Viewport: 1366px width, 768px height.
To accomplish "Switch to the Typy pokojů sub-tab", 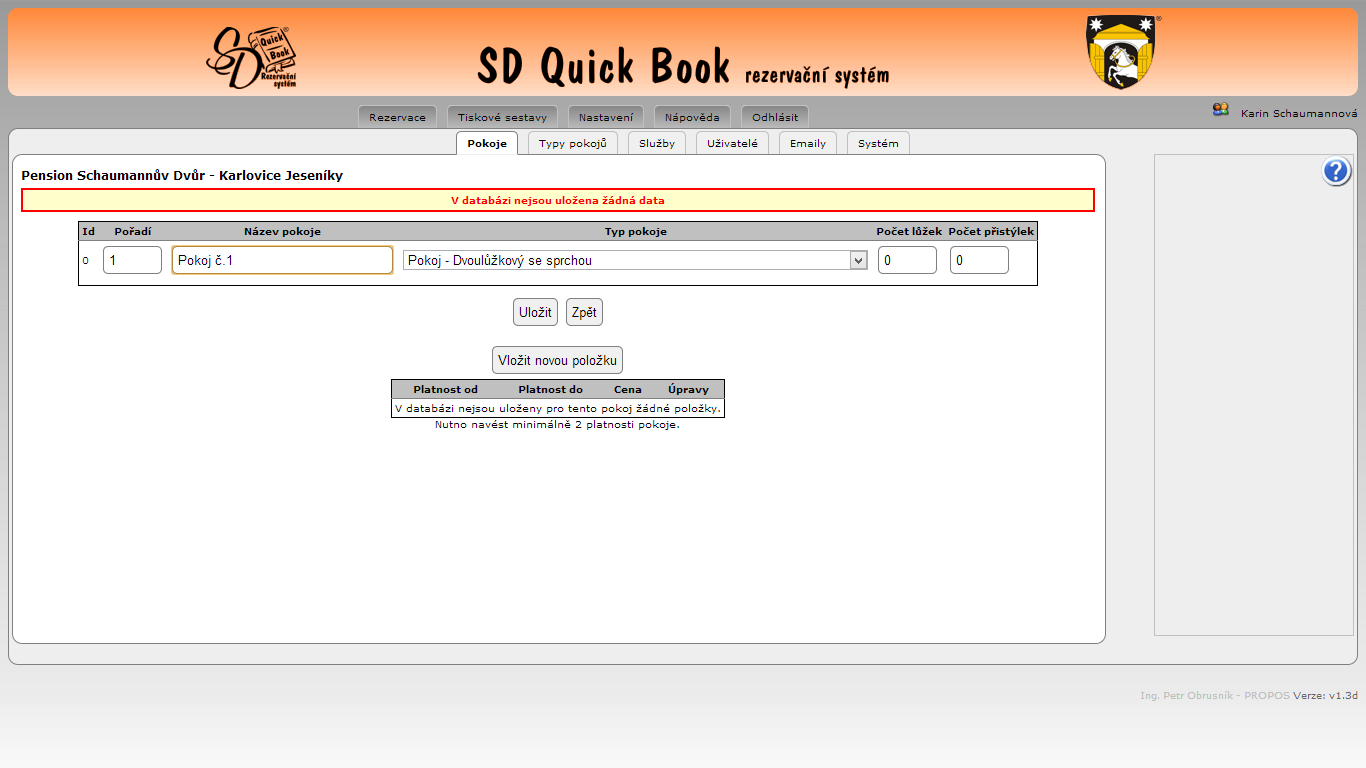I will tap(573, 143).
